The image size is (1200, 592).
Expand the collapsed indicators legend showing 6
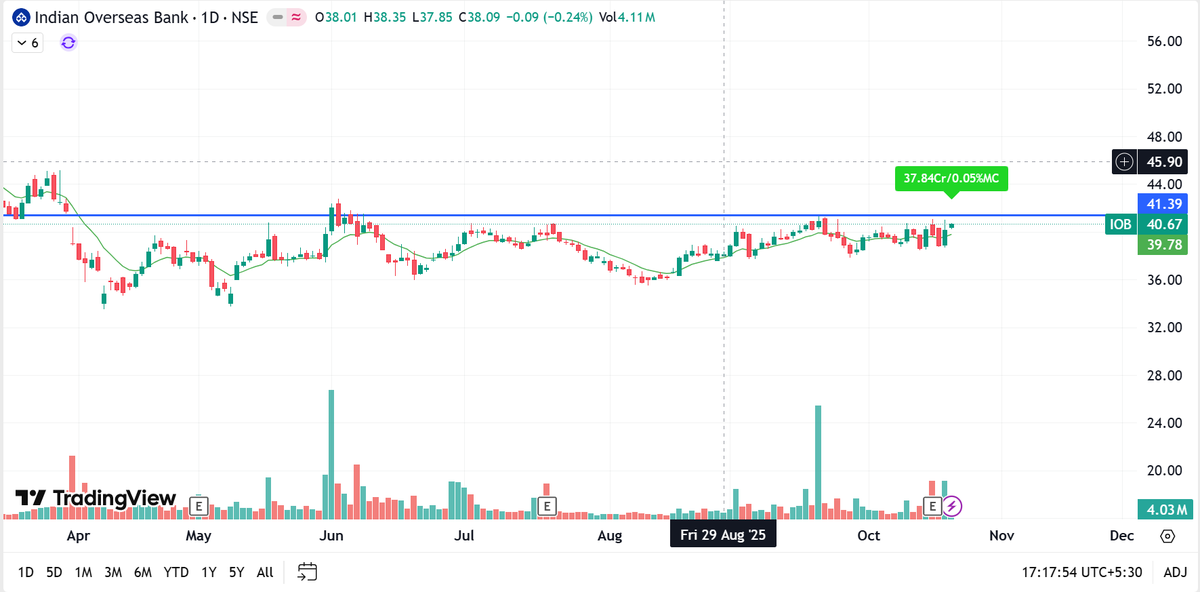[x=28, y=43]
